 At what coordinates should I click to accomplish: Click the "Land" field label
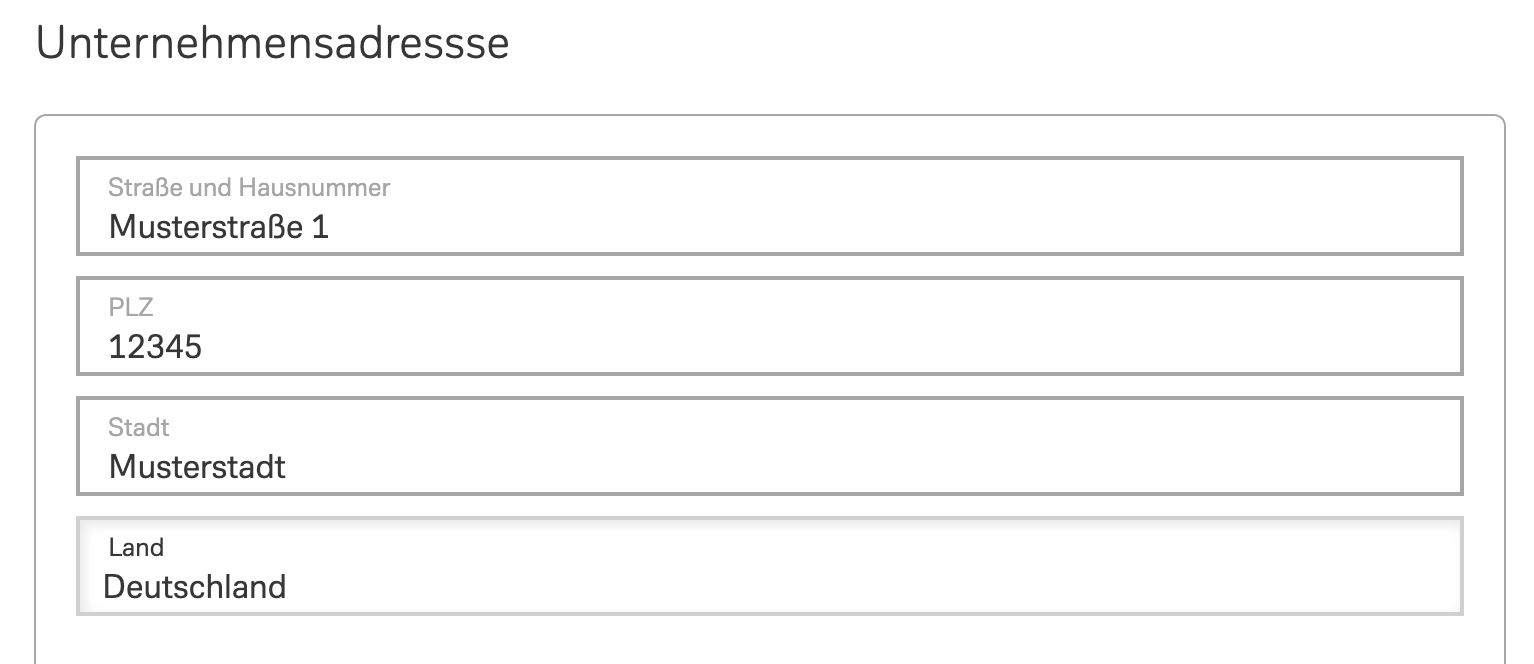click(136, 547)
